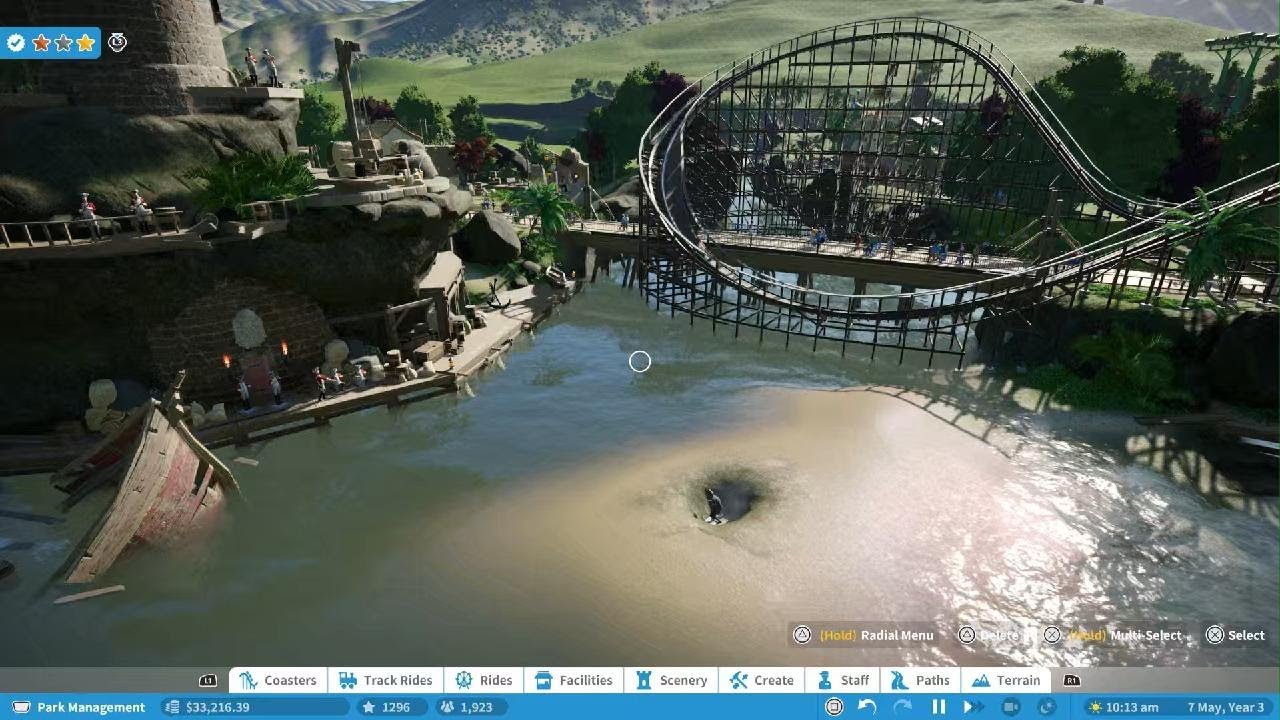1280x720 pixels.
Task: Open the Paths tab
Action: (921, 680)
